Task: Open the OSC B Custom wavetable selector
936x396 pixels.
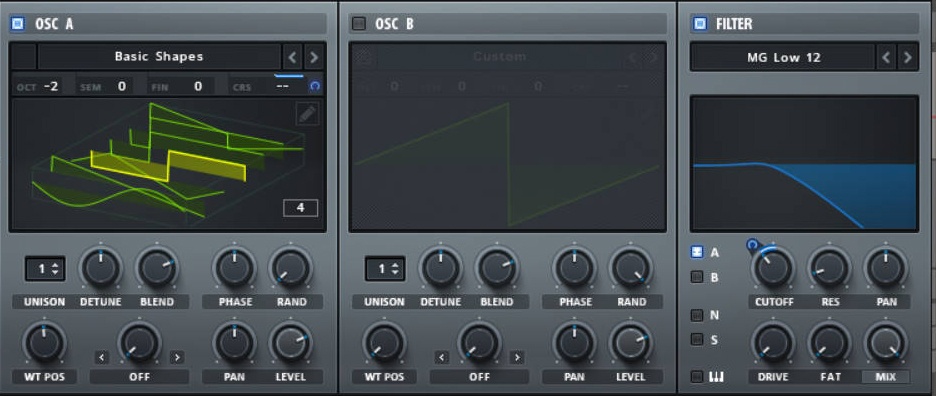Action: click(500, 57)
